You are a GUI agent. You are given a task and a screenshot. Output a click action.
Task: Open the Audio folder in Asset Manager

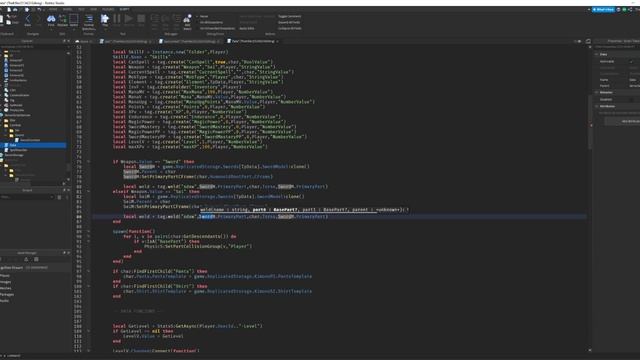point(4,300)
